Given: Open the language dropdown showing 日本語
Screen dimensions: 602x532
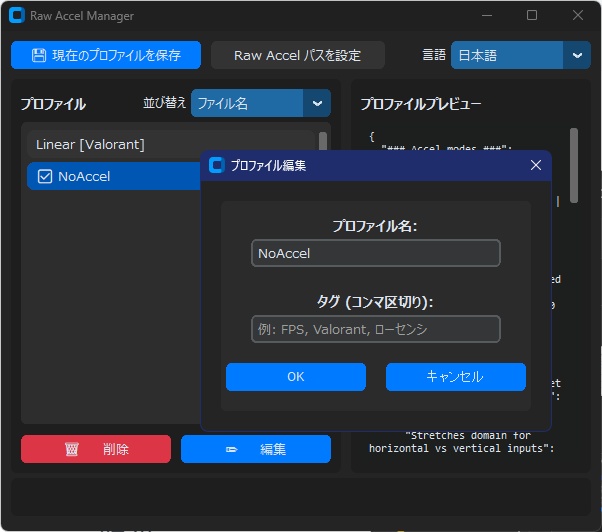Looking at the screenshot, I should pos(520,55).
